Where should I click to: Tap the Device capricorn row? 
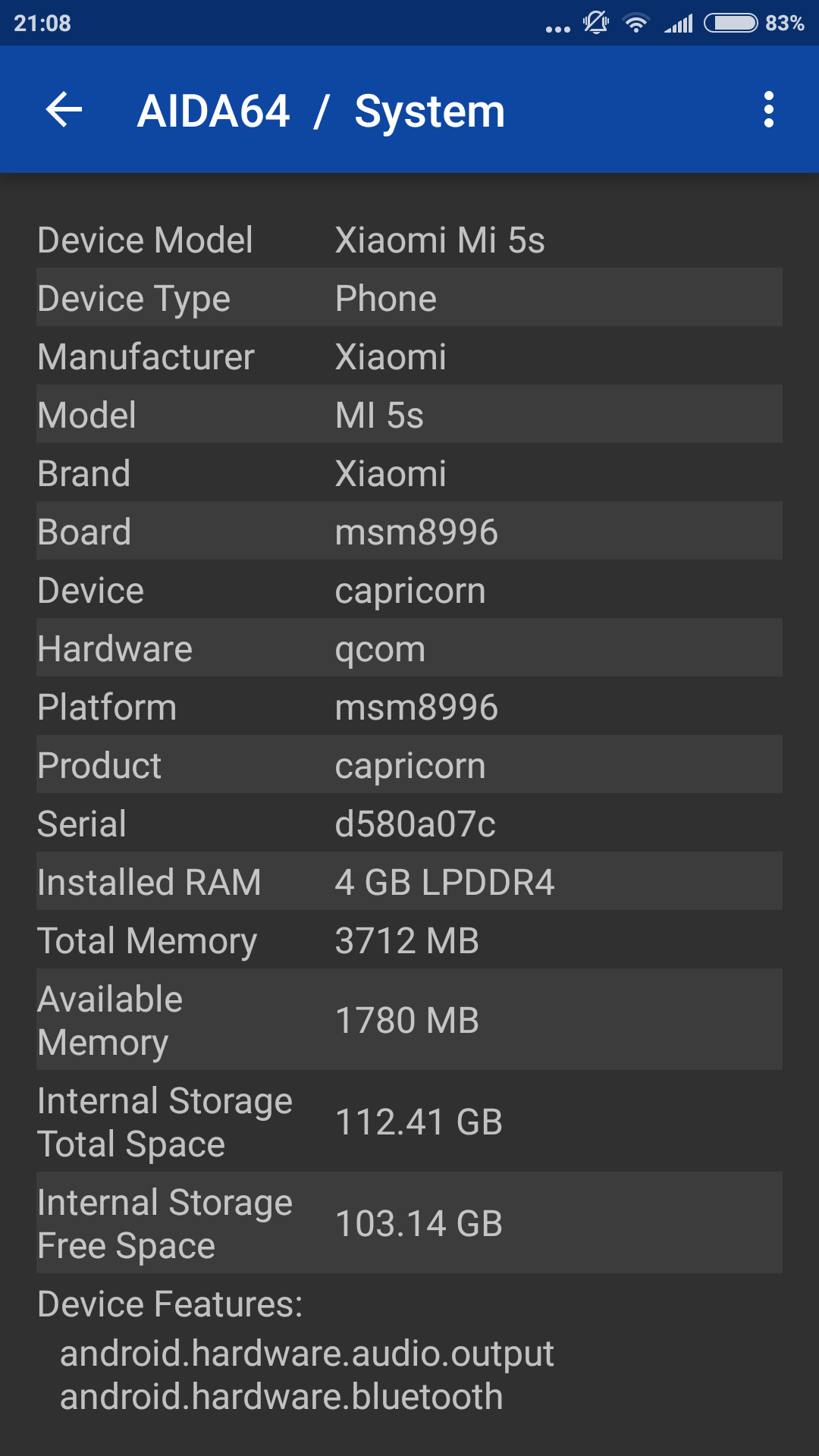409,589
